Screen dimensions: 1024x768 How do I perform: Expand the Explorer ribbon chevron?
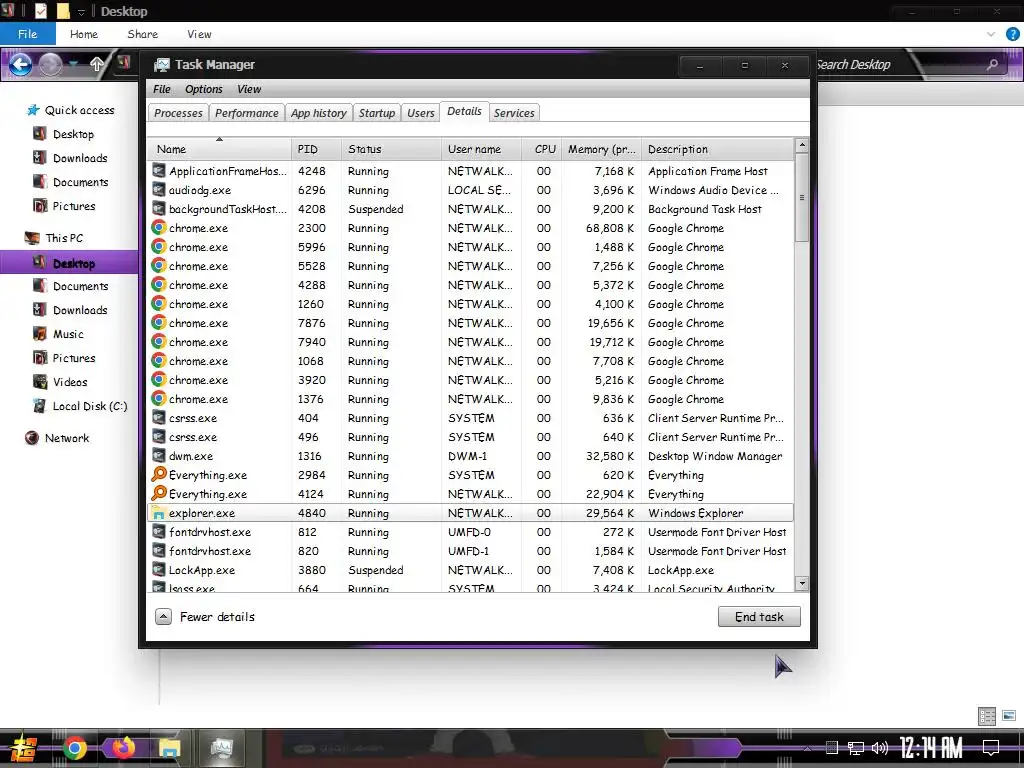(991, 34)
